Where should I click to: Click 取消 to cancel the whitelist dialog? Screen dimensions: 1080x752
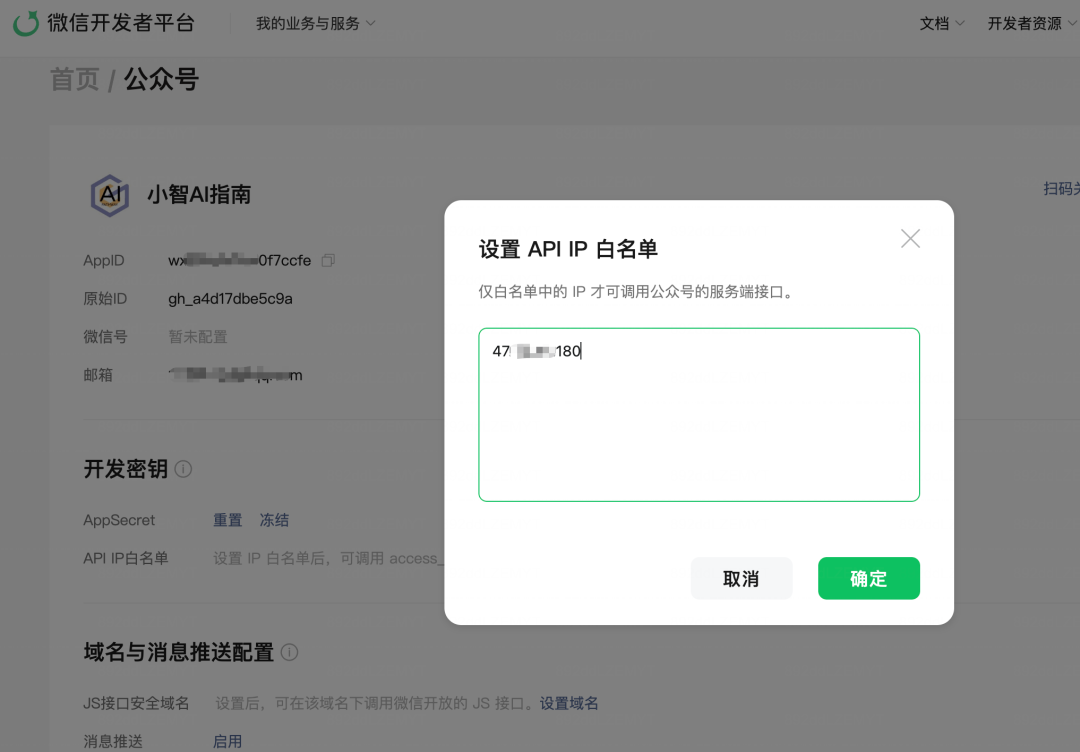point(741,578)
